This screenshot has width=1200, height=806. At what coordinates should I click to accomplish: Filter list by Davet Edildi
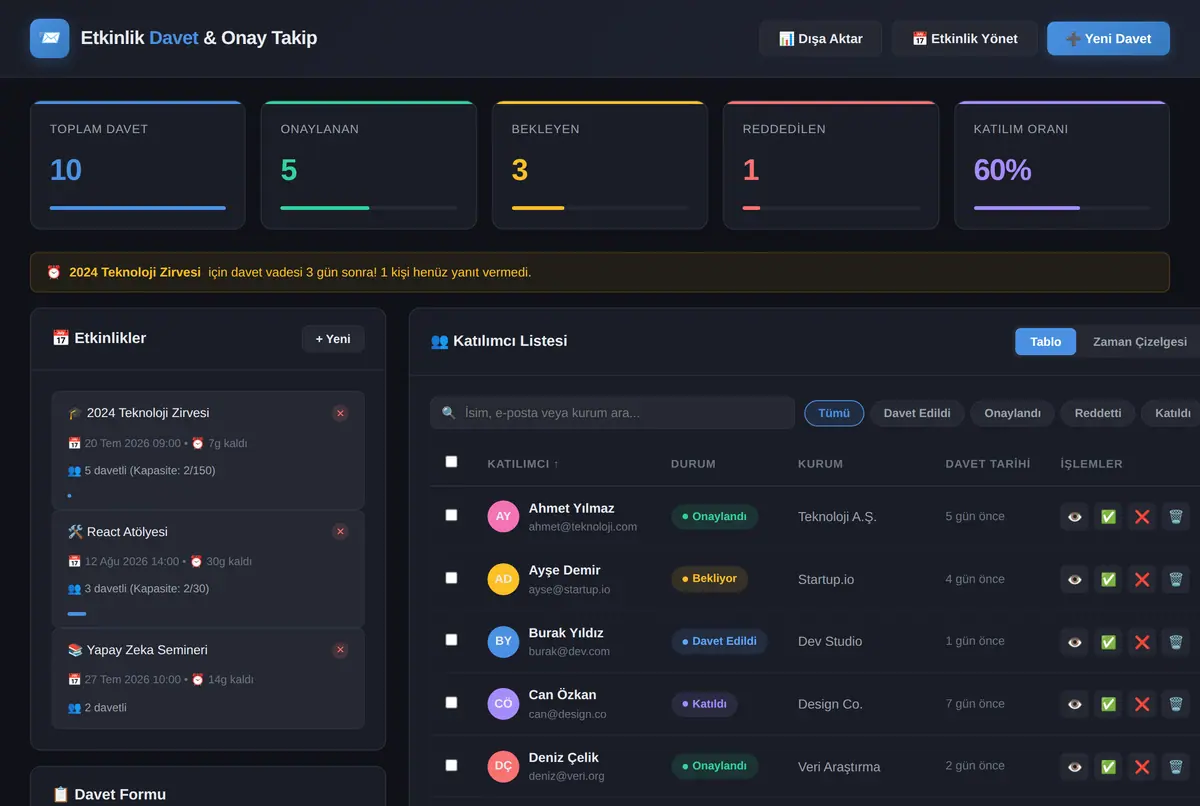pyautogui.click(x=917, y=413)
